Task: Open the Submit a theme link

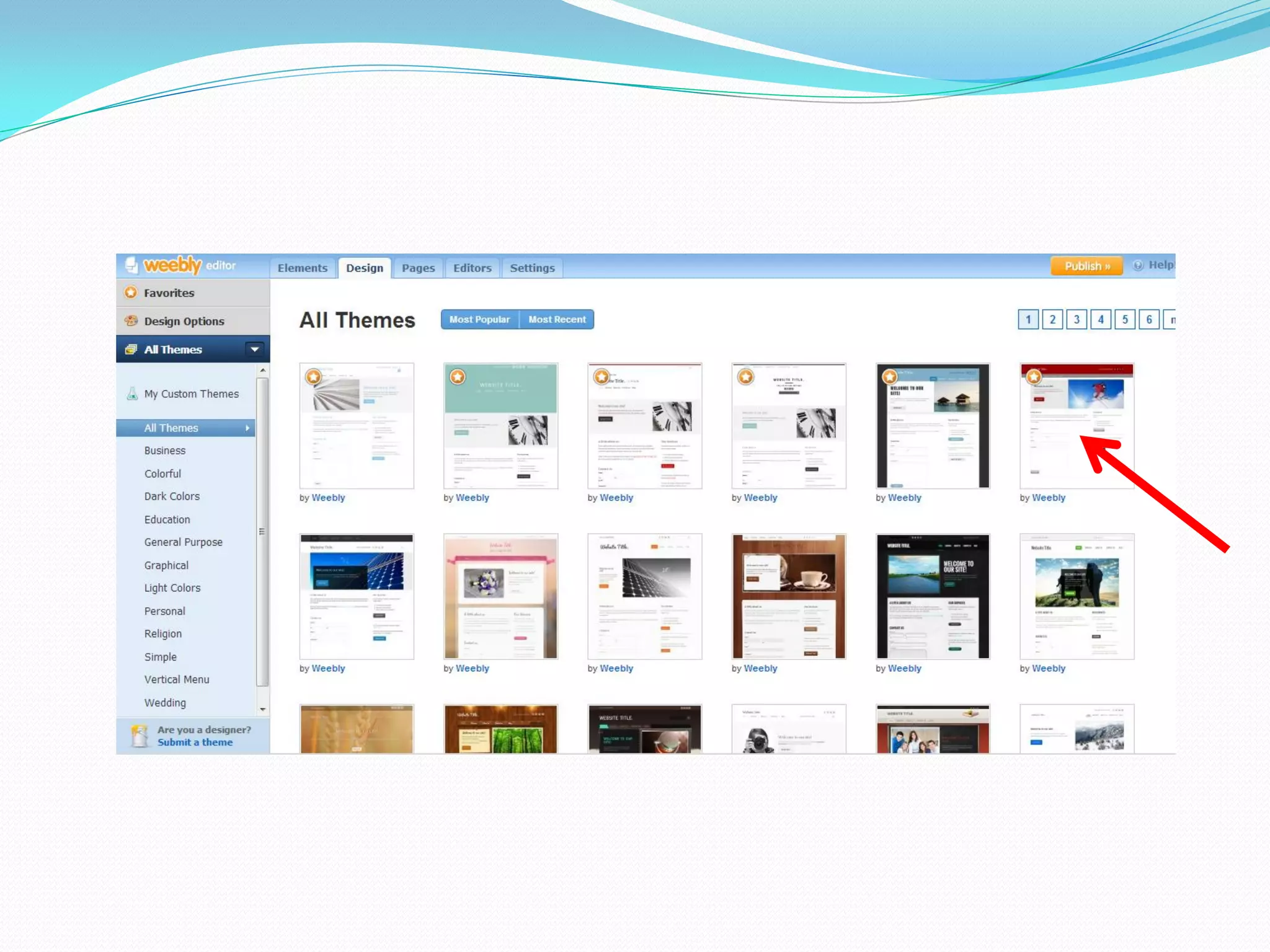Action: 195,743
